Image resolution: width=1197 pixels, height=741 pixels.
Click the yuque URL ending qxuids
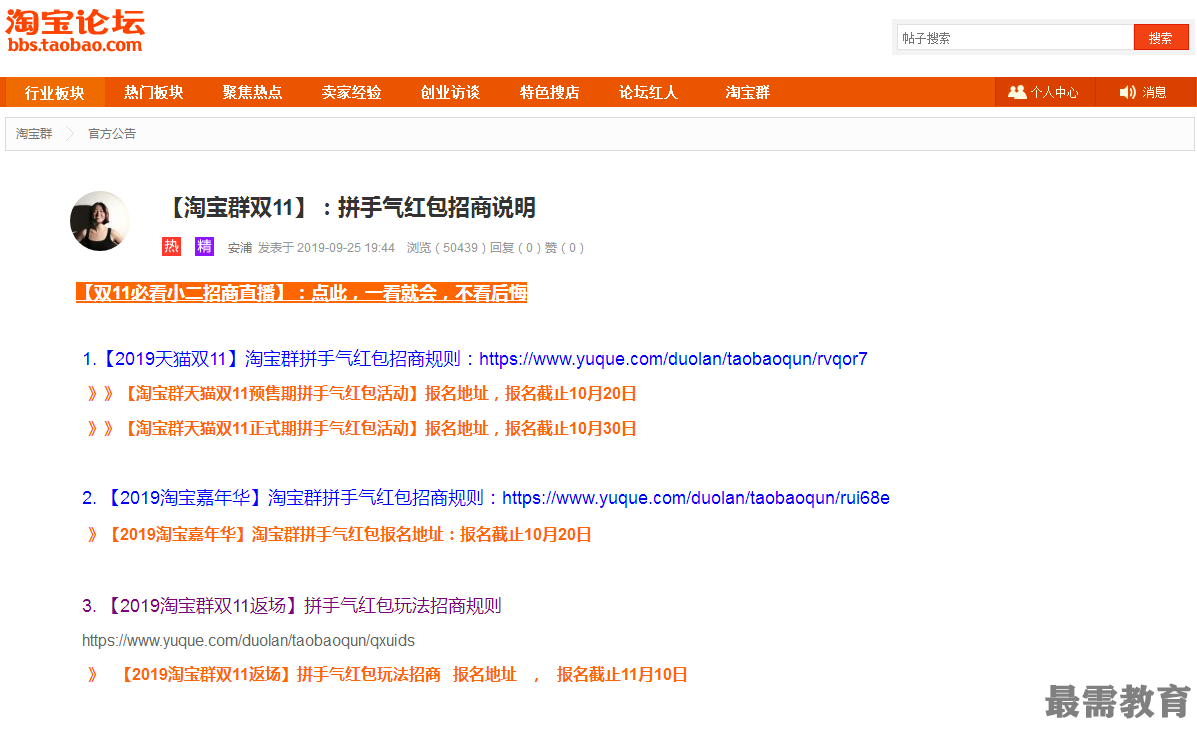click(x=248, y=640)
